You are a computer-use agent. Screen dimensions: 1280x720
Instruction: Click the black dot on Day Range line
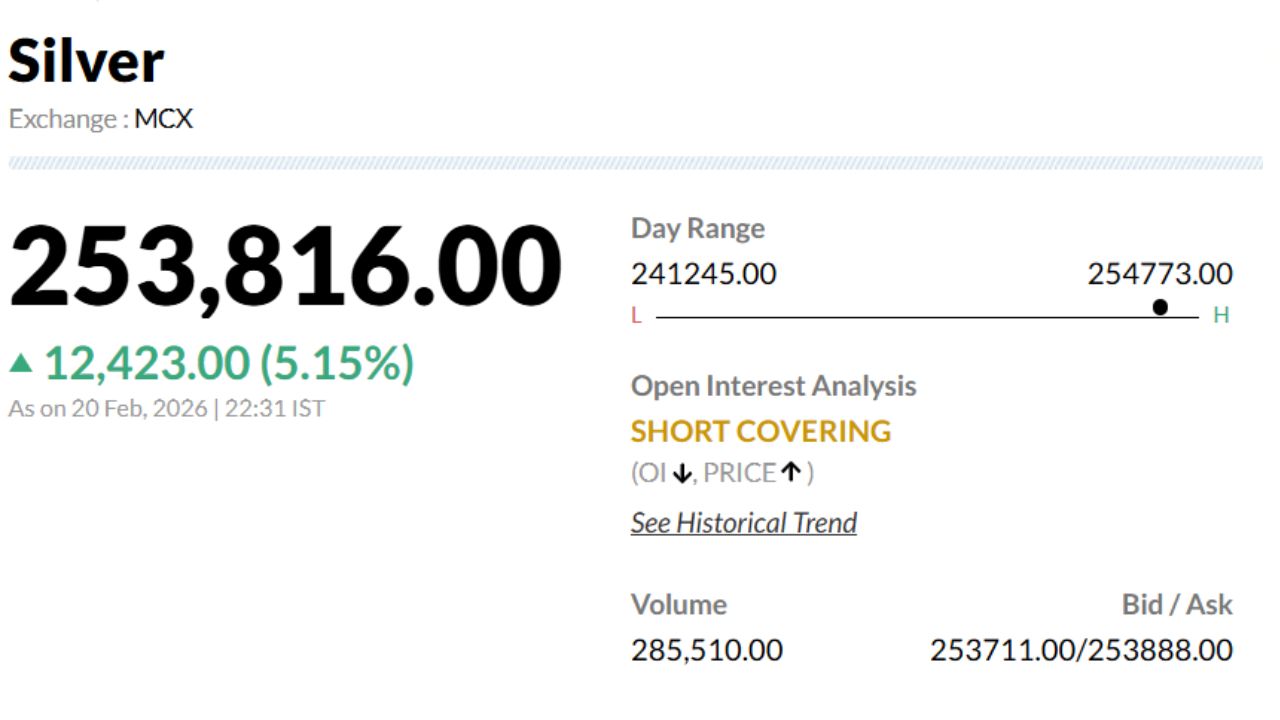(1160, 307)
